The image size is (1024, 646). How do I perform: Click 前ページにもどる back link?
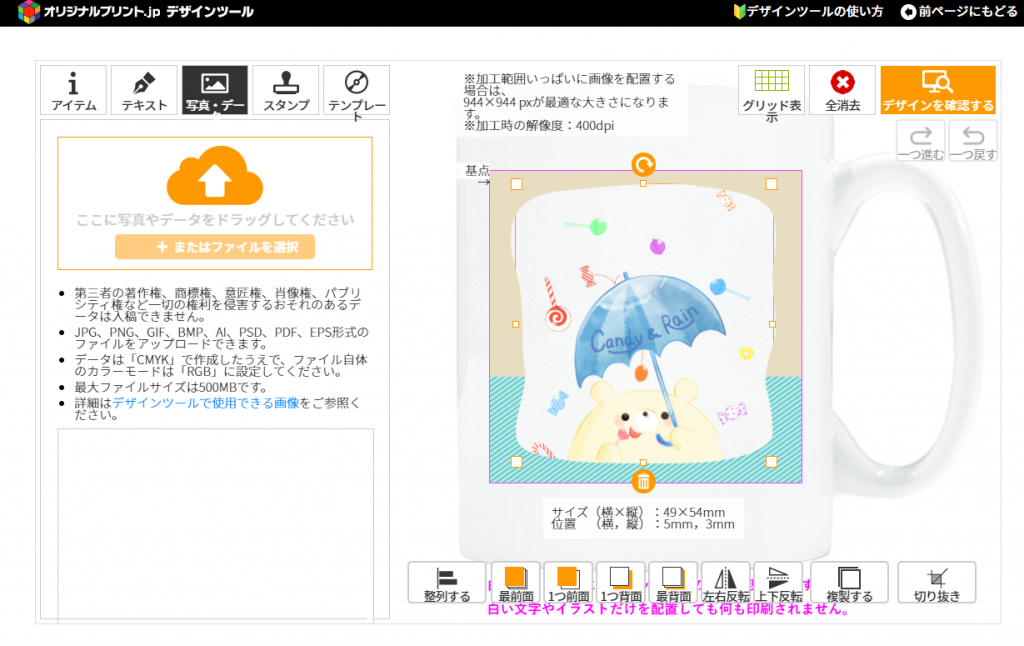tap(959, 12)
